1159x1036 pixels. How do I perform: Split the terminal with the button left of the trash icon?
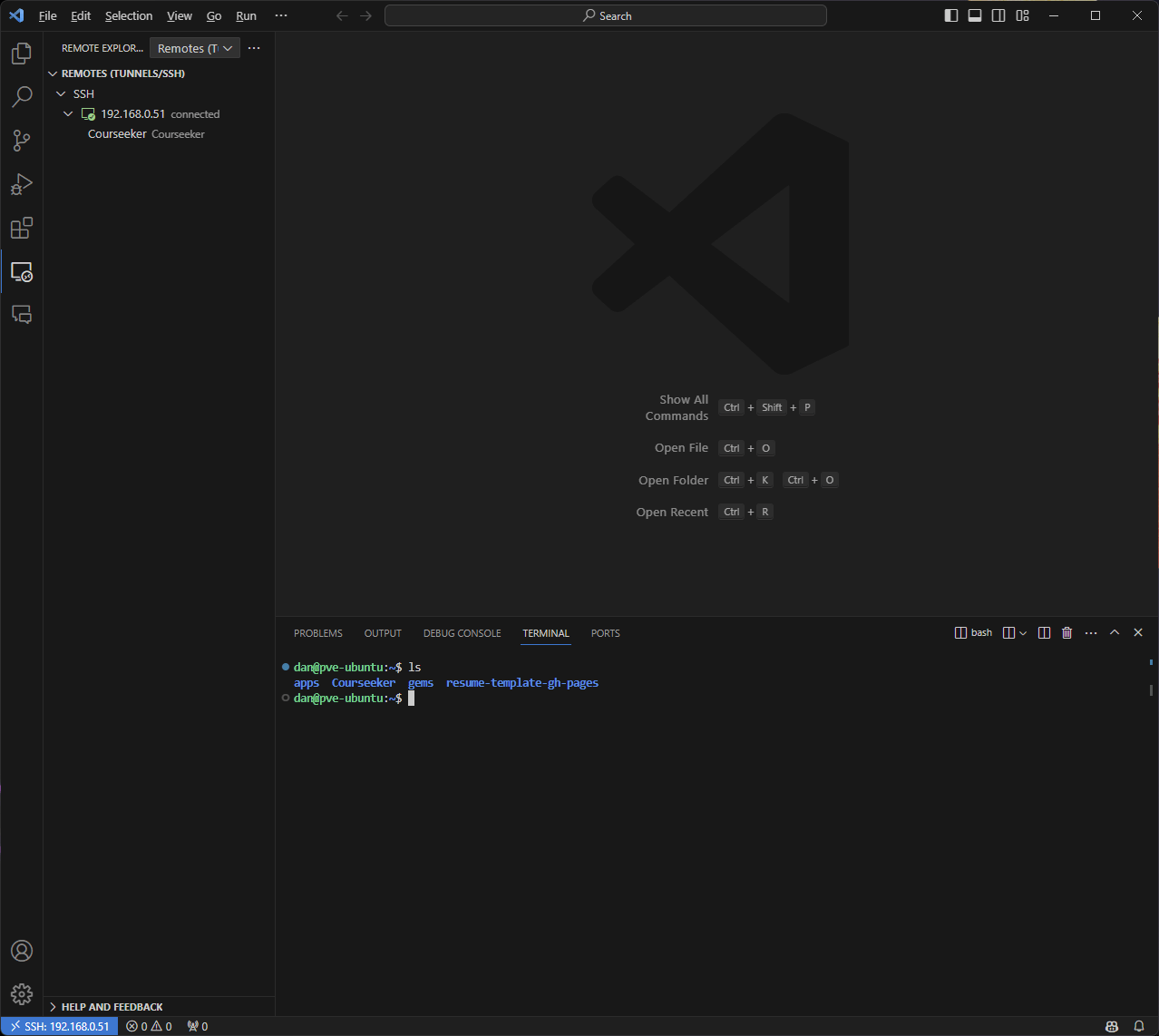(x=1044, y=632)
